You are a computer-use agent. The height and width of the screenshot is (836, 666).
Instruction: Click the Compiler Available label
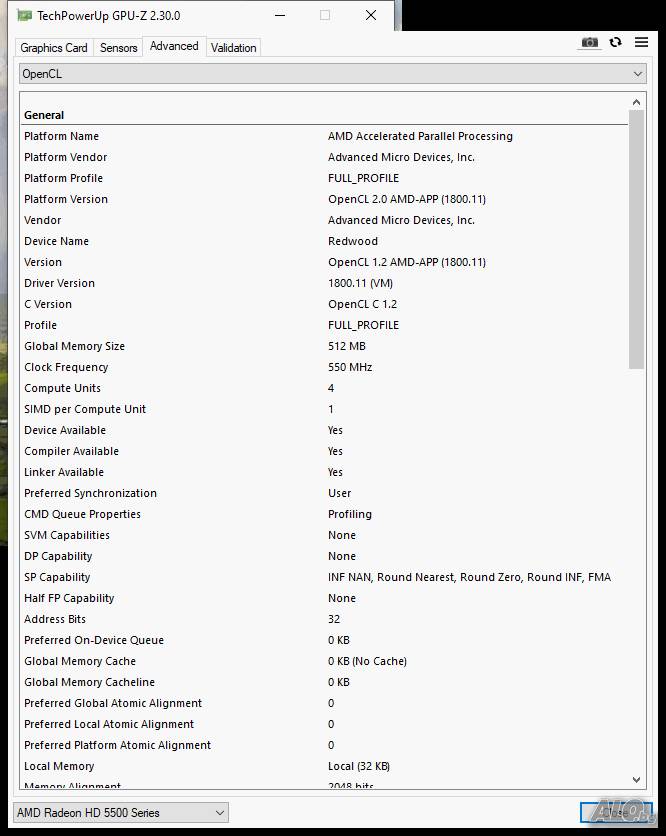(x=71, y=451)
